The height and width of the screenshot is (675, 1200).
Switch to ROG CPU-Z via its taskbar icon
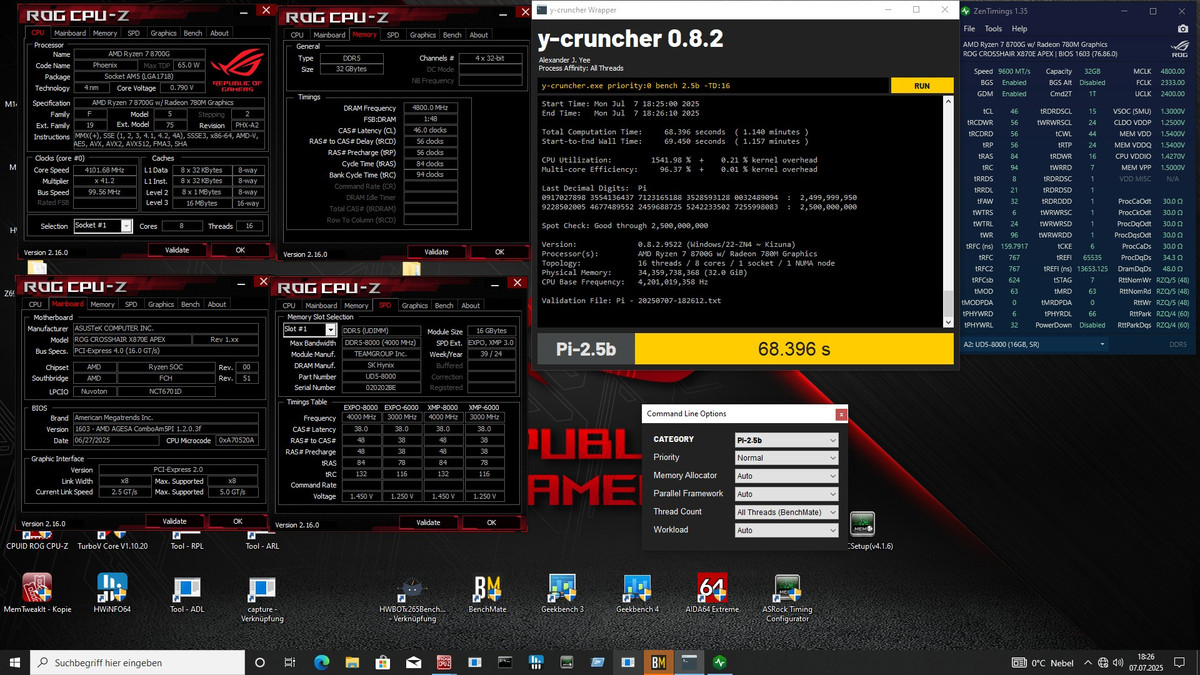click(444, 662)
